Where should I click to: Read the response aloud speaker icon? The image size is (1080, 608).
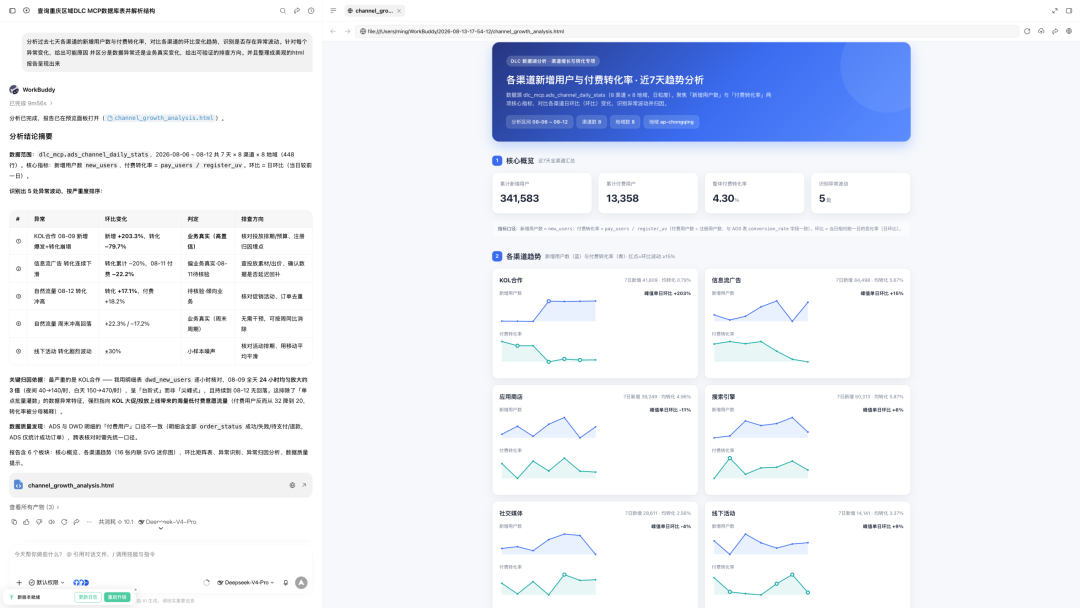[52, 522]
